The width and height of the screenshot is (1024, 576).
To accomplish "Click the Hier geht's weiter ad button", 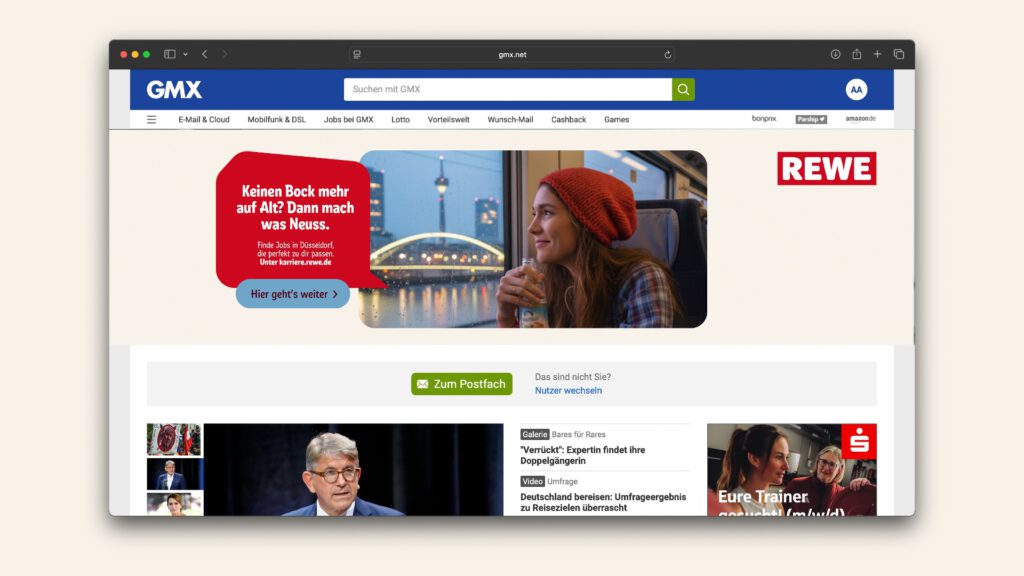I will [x=293, y=294].
